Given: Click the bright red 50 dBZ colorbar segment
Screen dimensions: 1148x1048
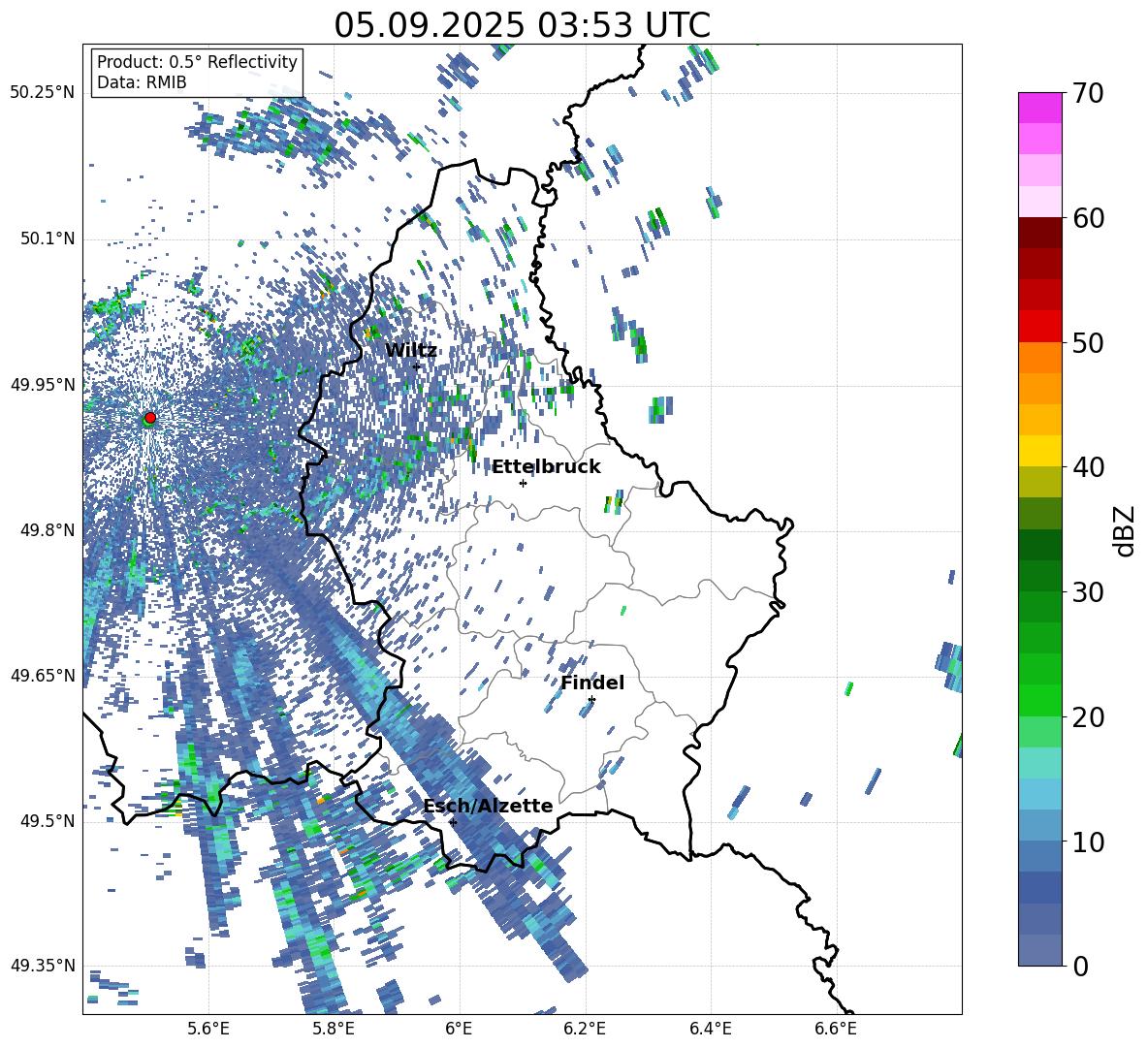Looking at the screenshot, I should click(1039, 327).
